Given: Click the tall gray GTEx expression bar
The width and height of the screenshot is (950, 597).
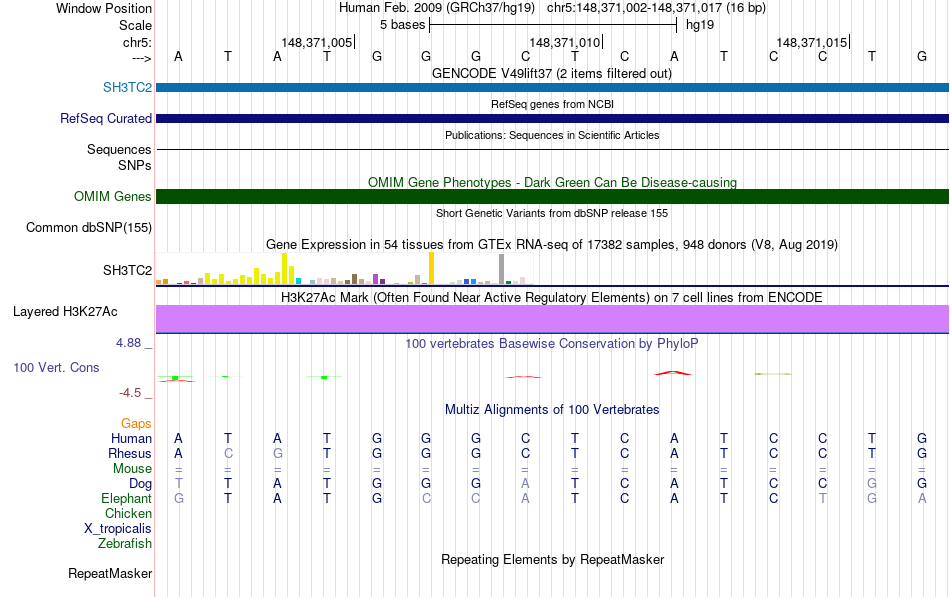Looking at the screenshot, I should (x=502, y=269).
